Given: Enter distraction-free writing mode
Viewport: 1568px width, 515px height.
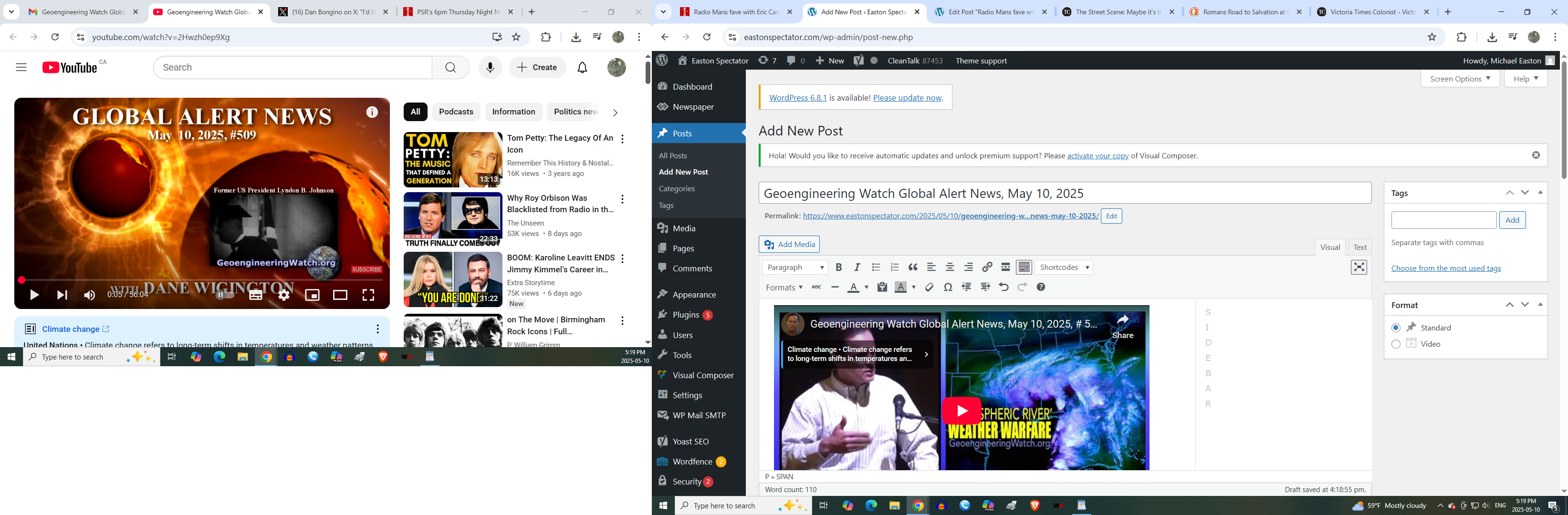Looking at the screenshot, I should coord(1359,268).
